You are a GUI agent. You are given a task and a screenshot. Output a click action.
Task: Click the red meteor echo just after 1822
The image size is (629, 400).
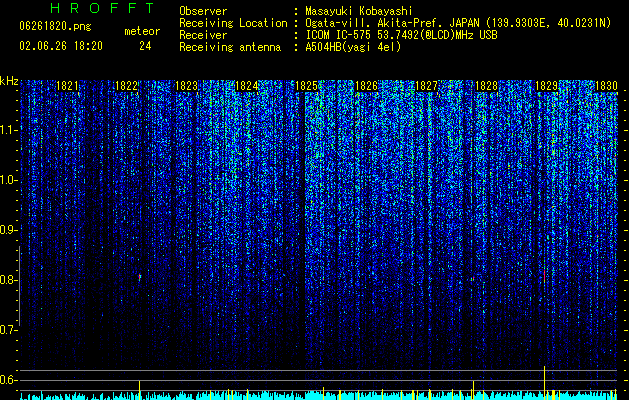point(140,277)
